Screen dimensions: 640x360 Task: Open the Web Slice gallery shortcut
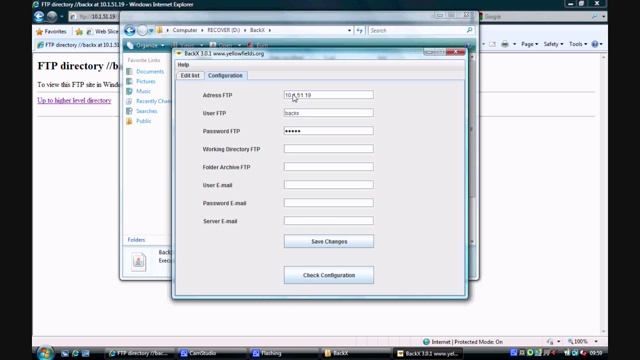coord(102,31)
